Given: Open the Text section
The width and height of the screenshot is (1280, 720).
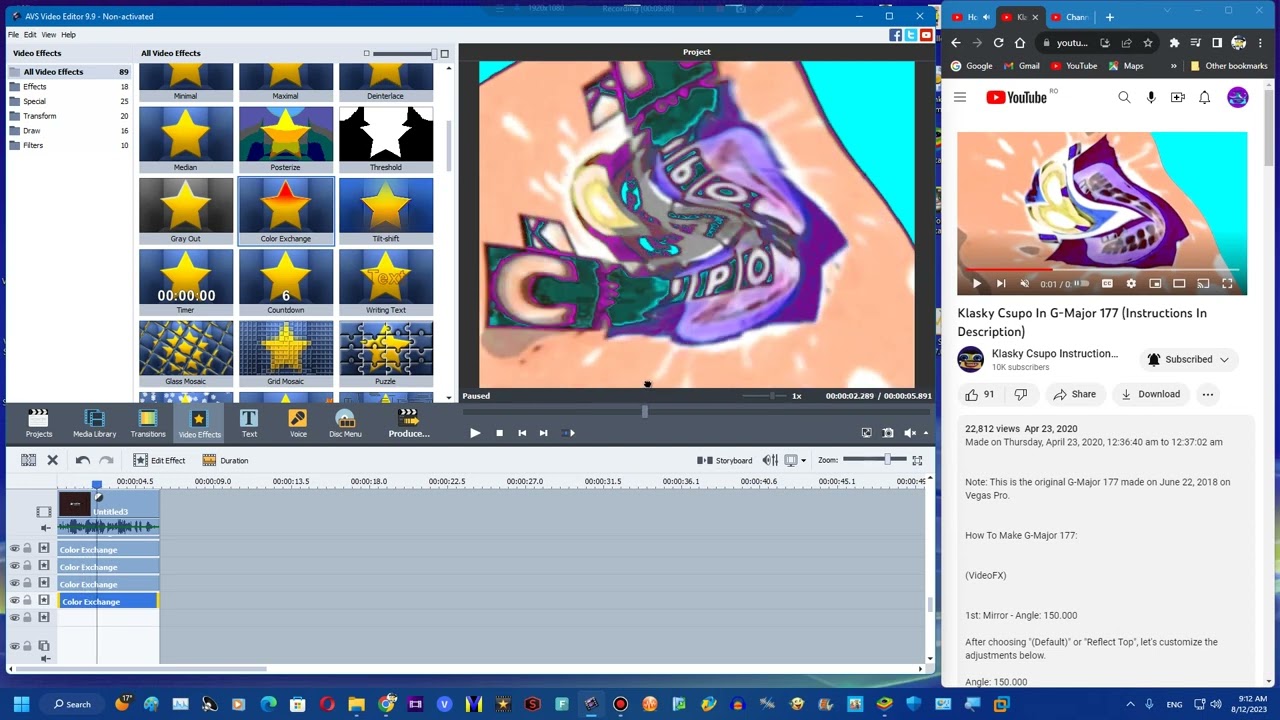Looking at the screenshot, I should [x=249, y=423].
